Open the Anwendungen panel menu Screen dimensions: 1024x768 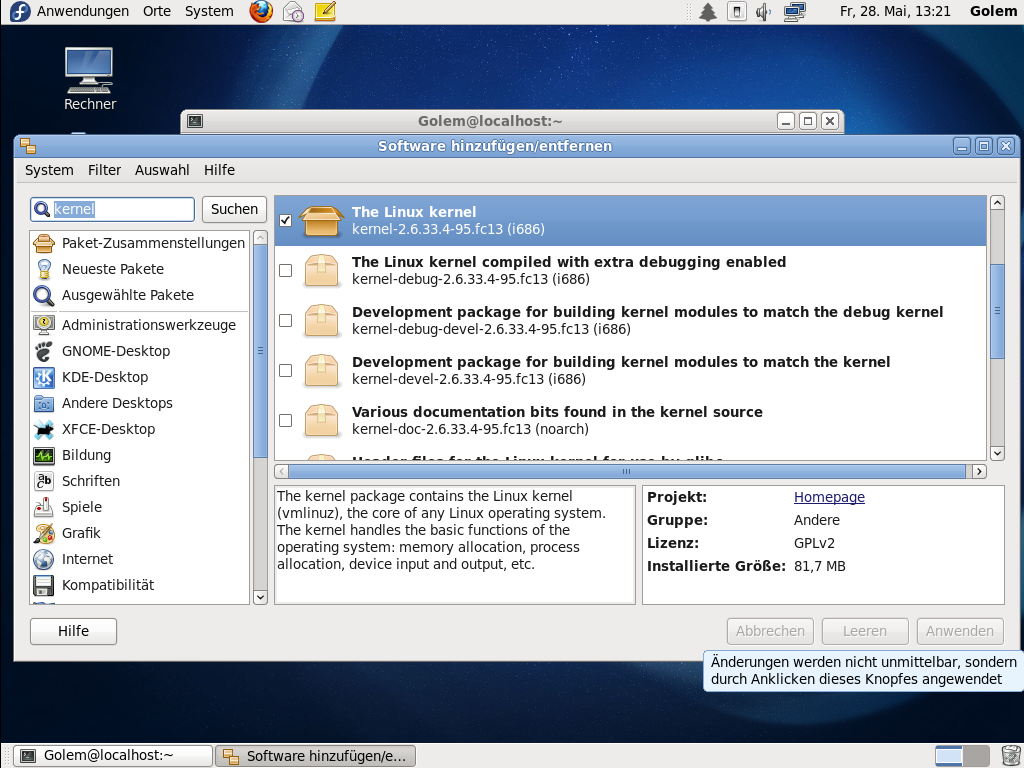[82, 11]
